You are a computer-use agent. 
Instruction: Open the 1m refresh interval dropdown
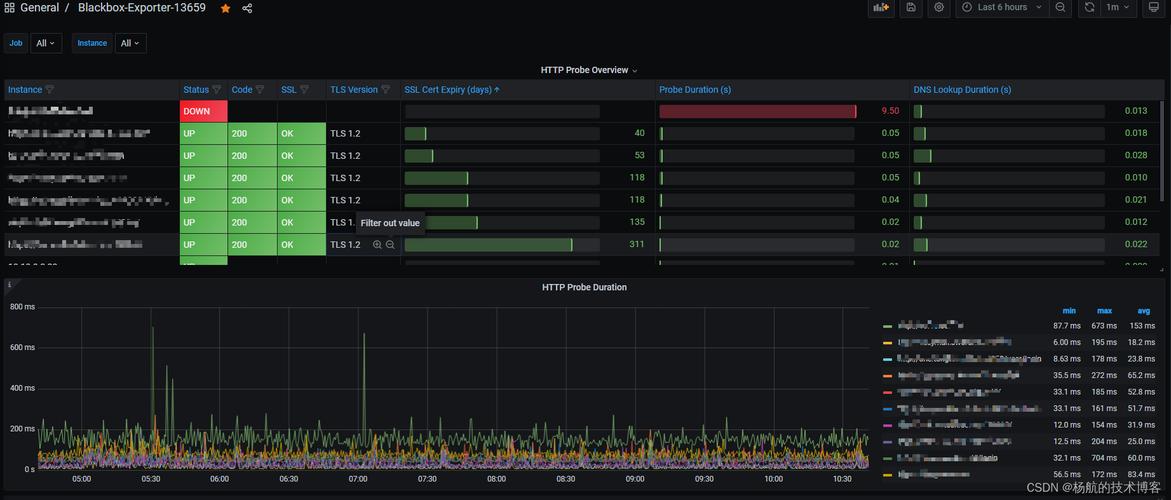[1119, 8]
